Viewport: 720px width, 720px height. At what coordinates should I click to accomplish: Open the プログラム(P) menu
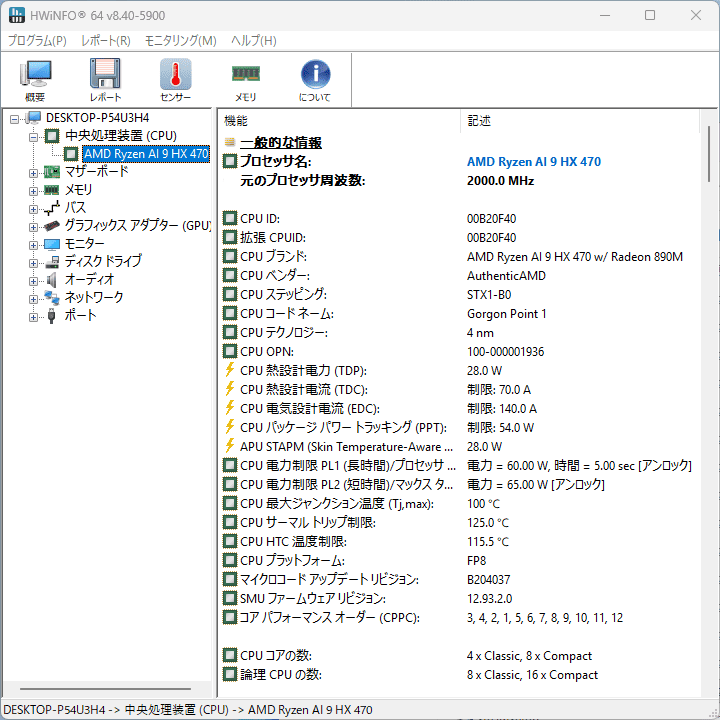click(37, 41)
